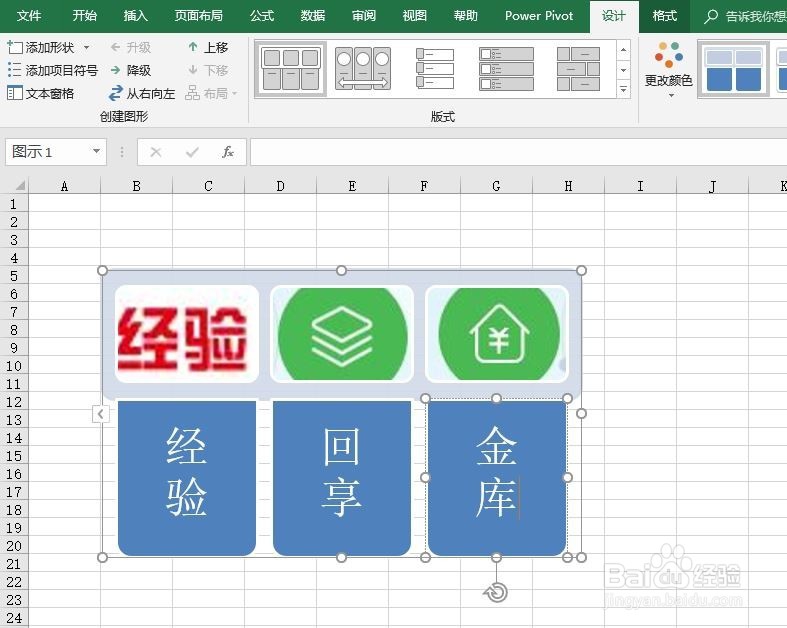This screenshot has height=628, width=787.
Task: Click the blue 经验 text box
Action: [187, 477]
